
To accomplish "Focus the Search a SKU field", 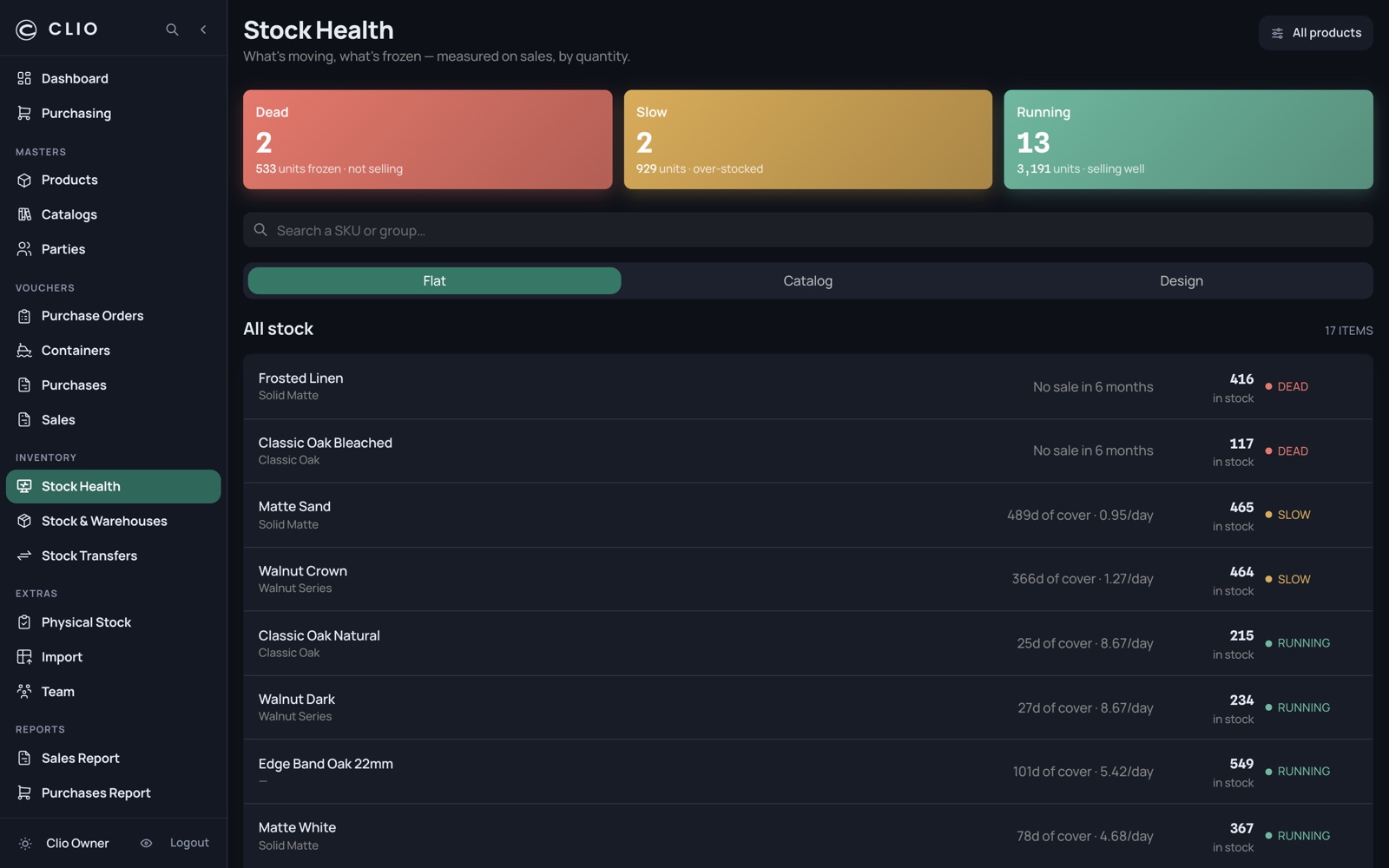I will pyautogui.click(x=807, y=230).
